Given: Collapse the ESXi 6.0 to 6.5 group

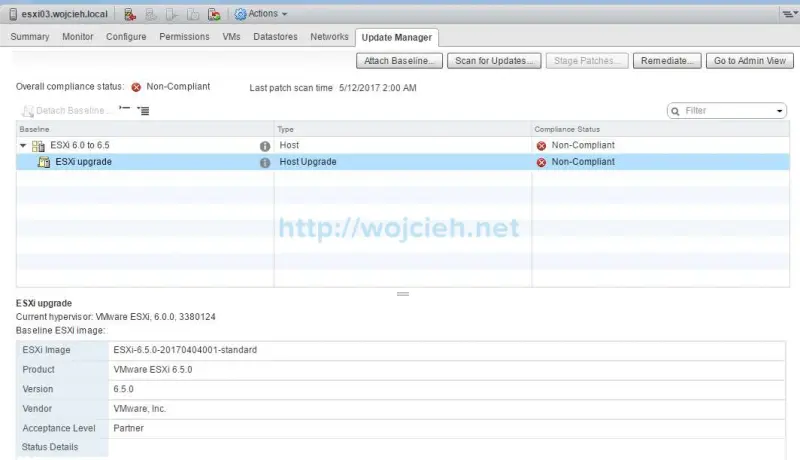Looking at the screenshot, I should coord(23,145).
